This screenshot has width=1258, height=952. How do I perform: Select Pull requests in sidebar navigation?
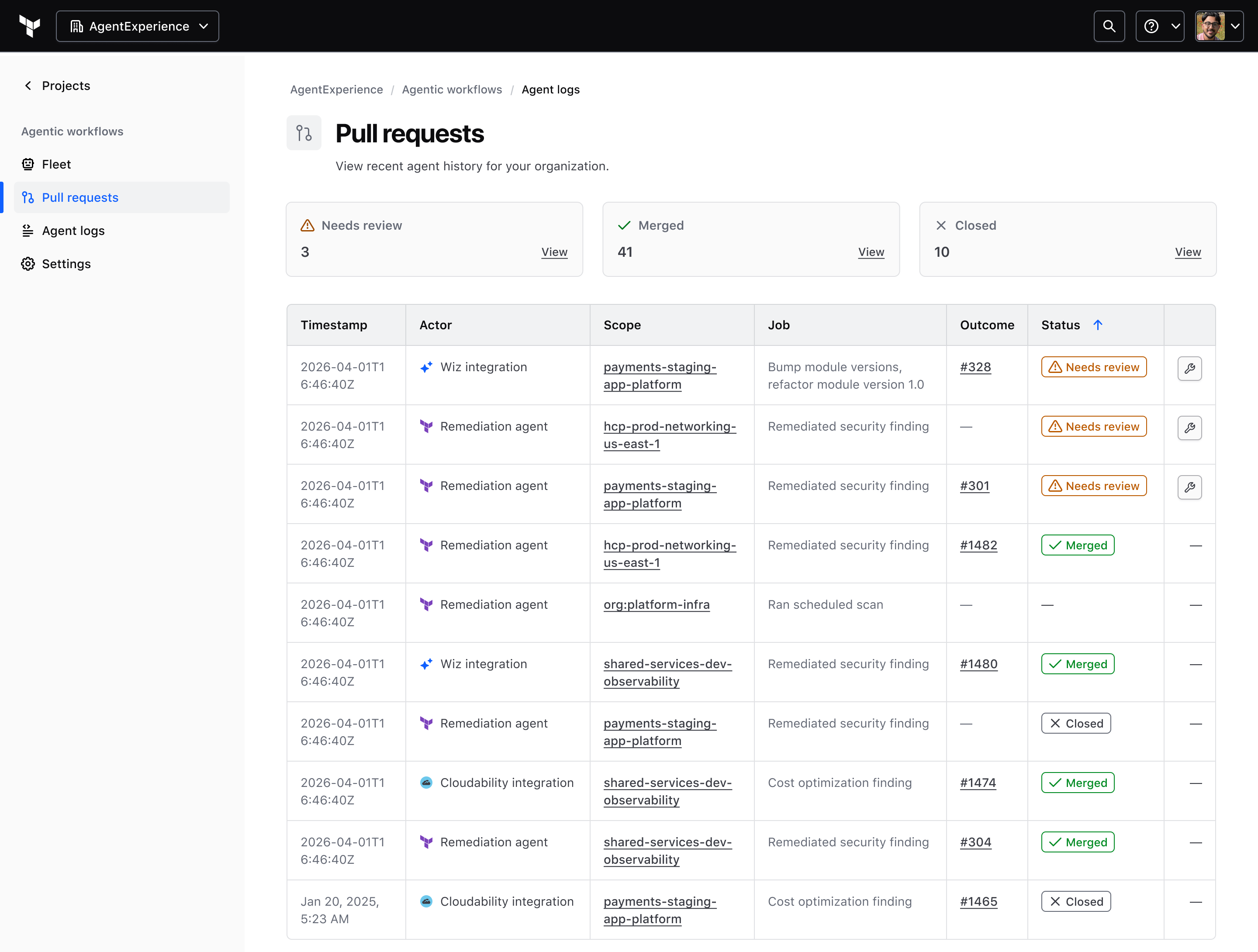(80, 197)
